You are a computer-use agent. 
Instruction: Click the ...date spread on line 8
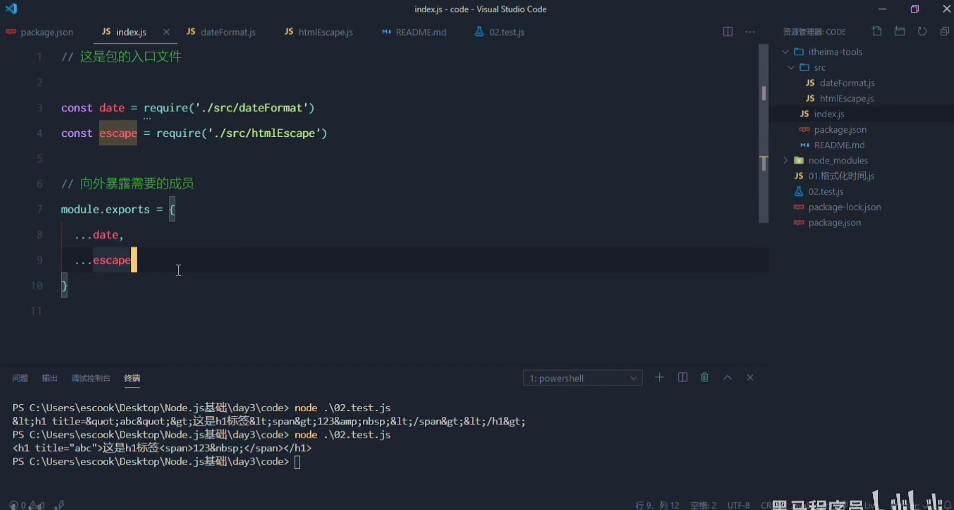coord(99,235)
